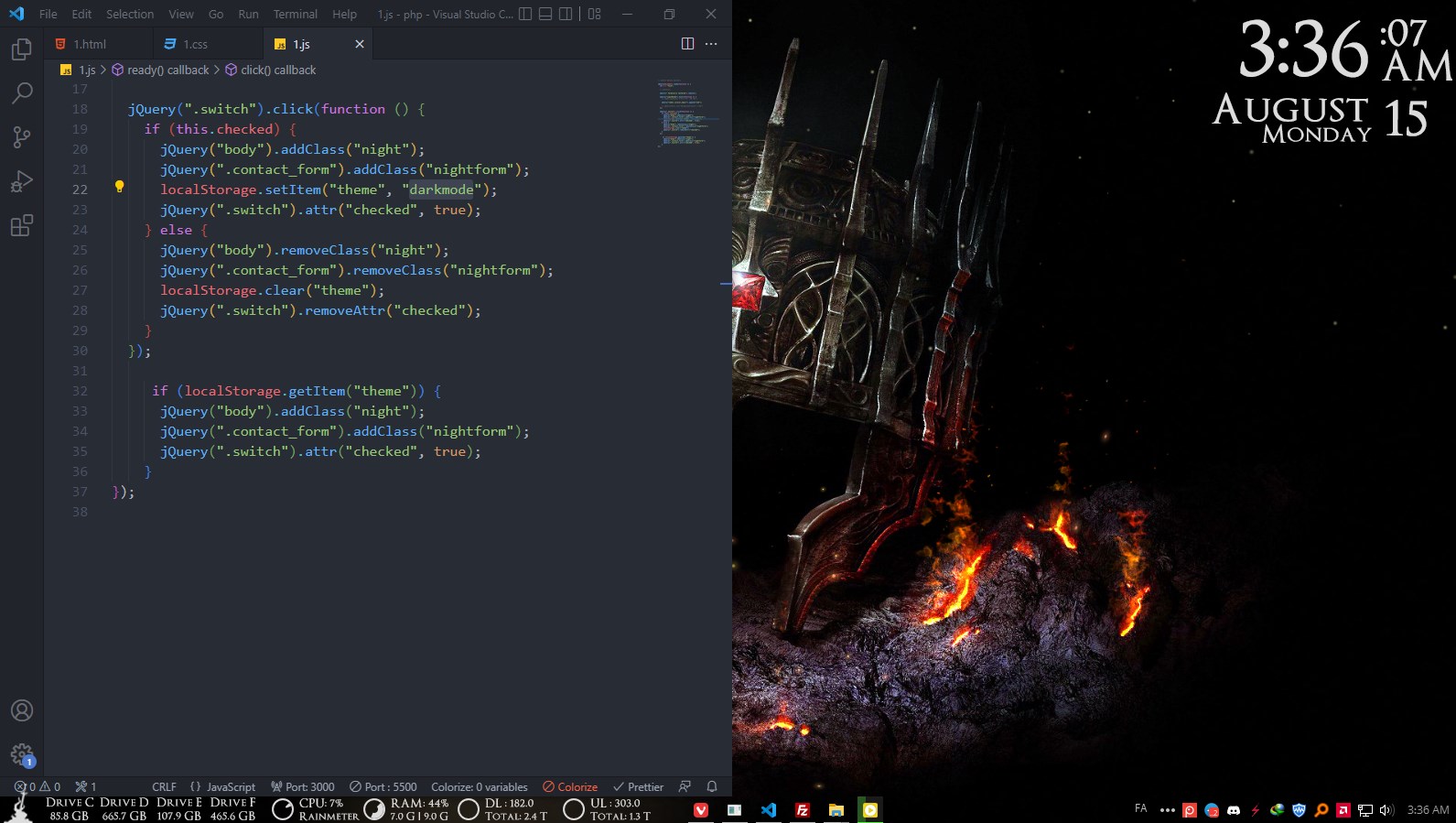Toggle bottom panel layout icon
Screen dimensions: 1456x823
coord(545,14)
